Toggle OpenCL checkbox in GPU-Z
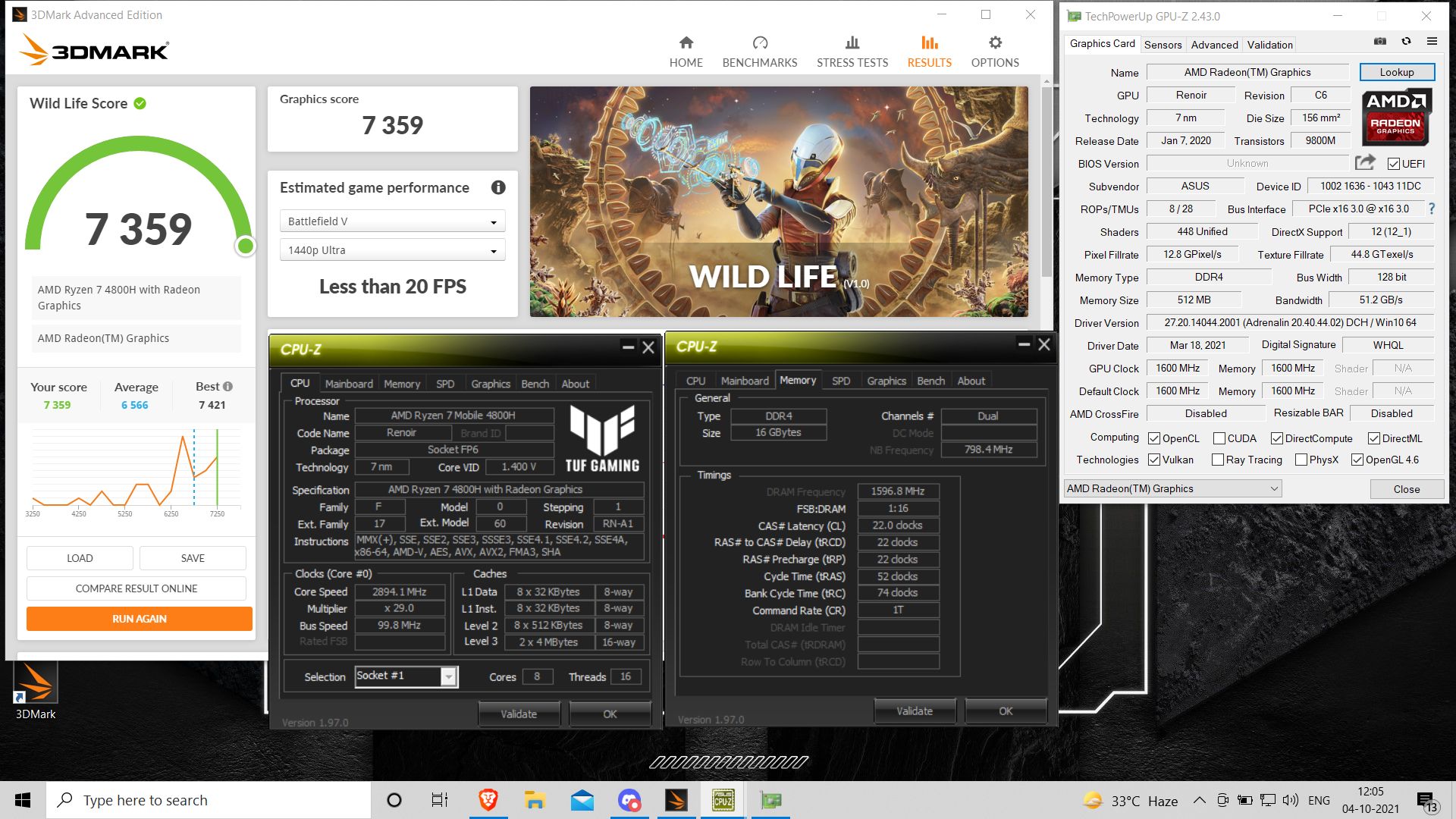This screenshot has height=819, width=1456. (x=1154, y=438)
